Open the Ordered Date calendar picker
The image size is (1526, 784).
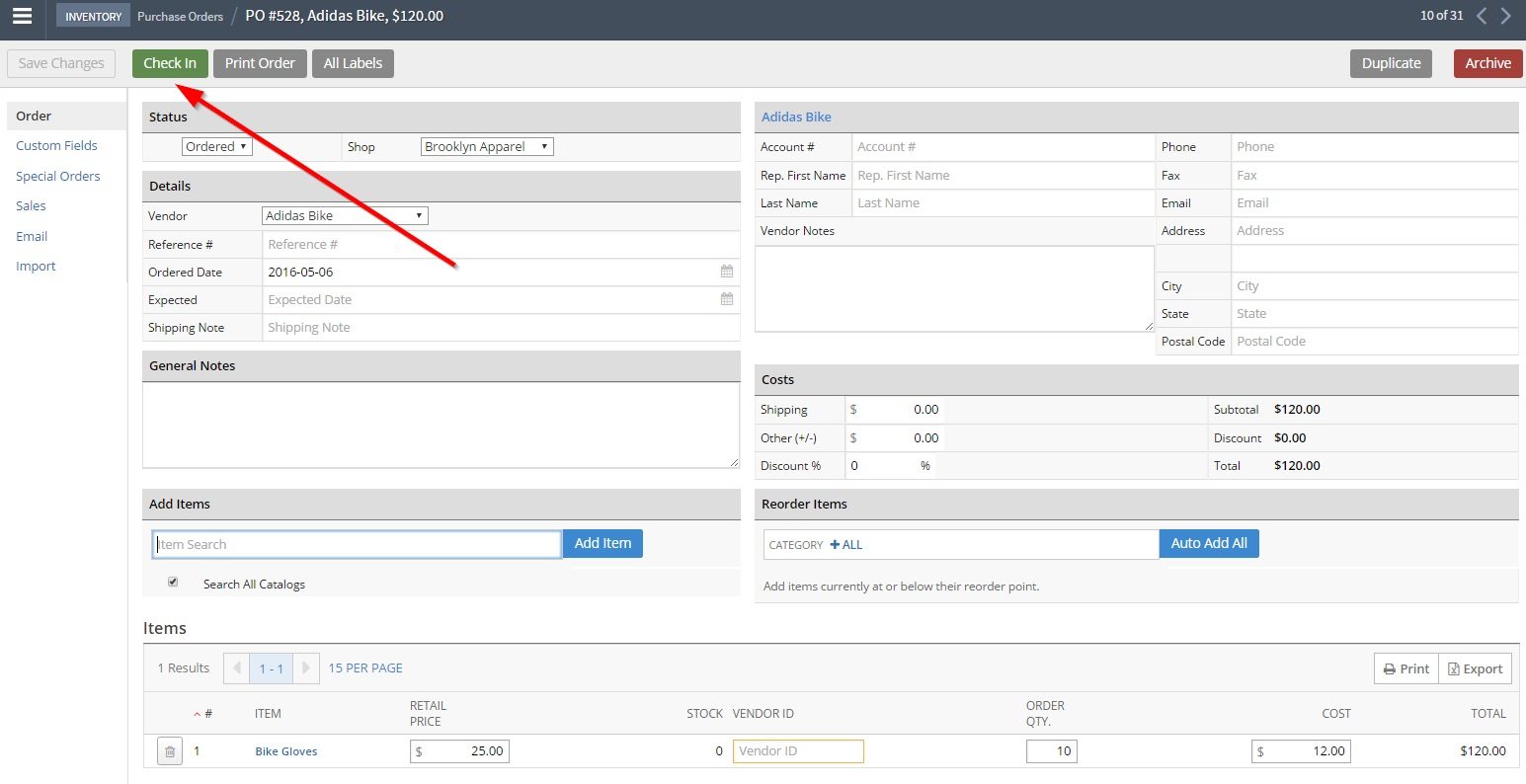pos(727,272)
